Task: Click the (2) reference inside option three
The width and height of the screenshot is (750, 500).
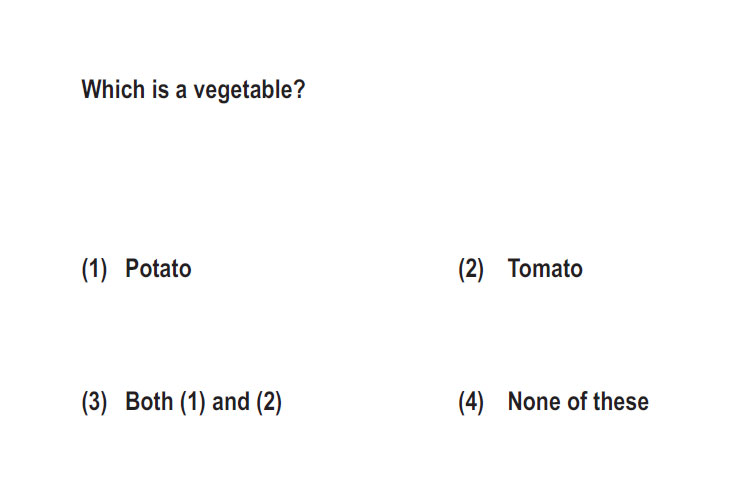Action: point(269,402)
